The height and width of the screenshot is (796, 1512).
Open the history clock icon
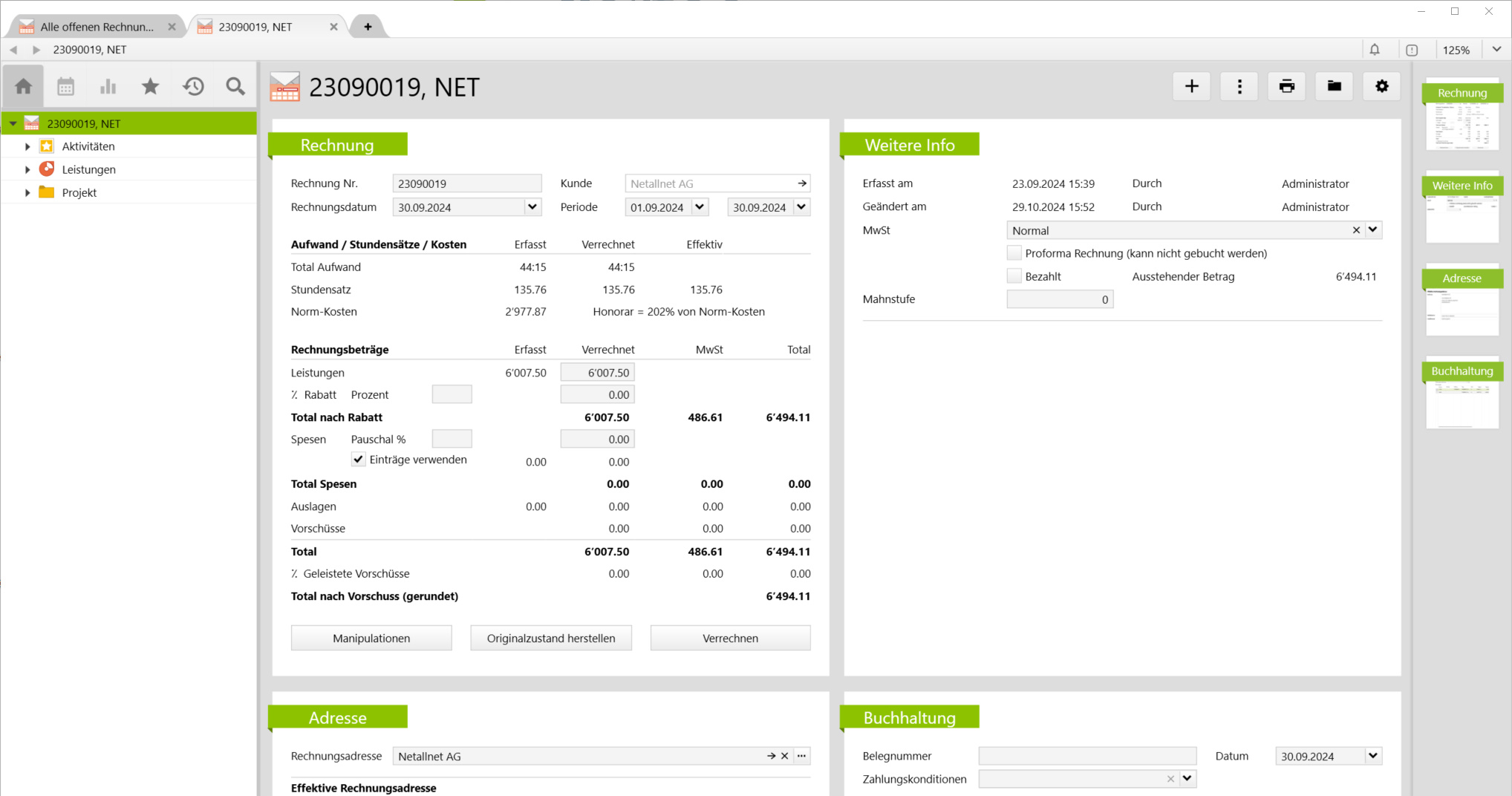pyautogui.click(x=193, y=87)
